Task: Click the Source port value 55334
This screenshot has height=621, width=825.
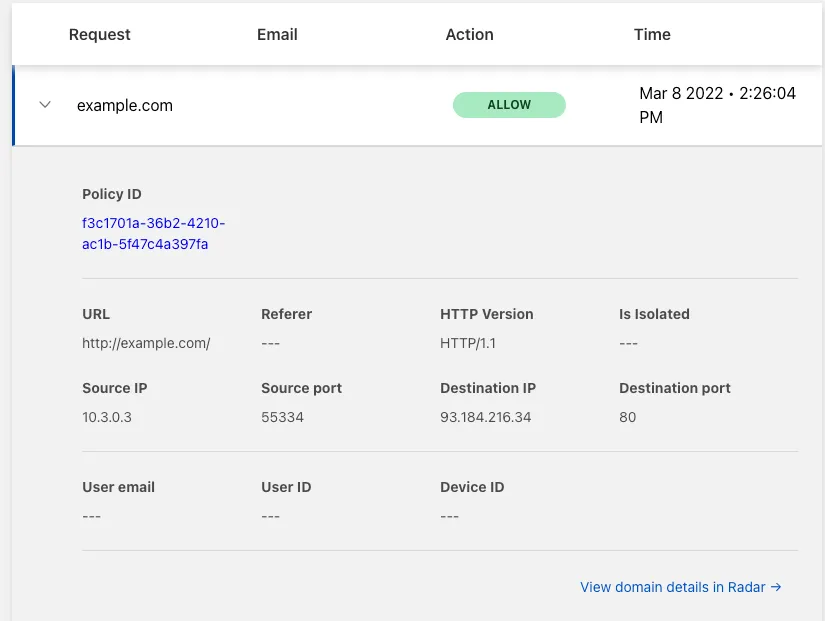Action: (281, 417)
